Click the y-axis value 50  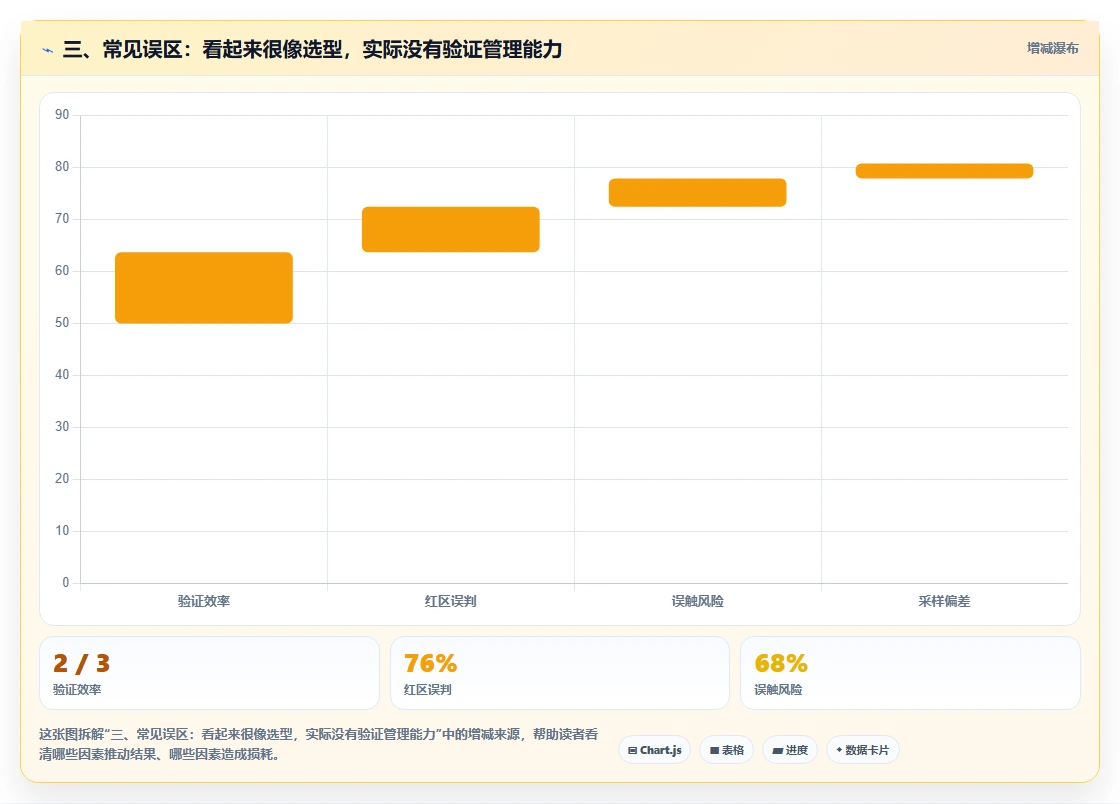pos(62,323)
